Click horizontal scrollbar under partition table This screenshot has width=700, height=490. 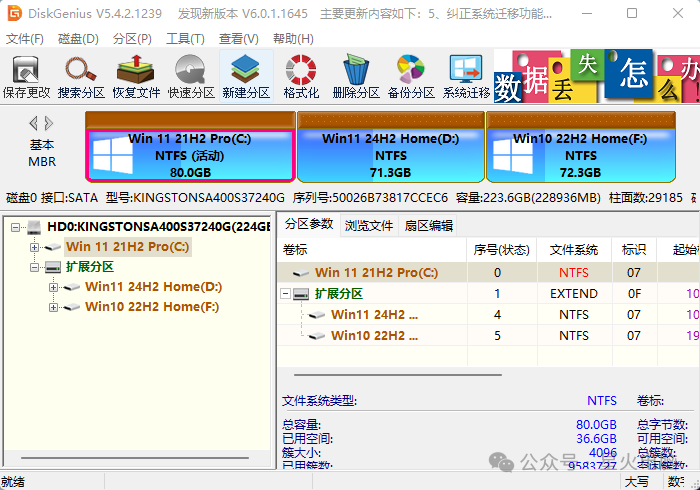[x=398, y=375]
